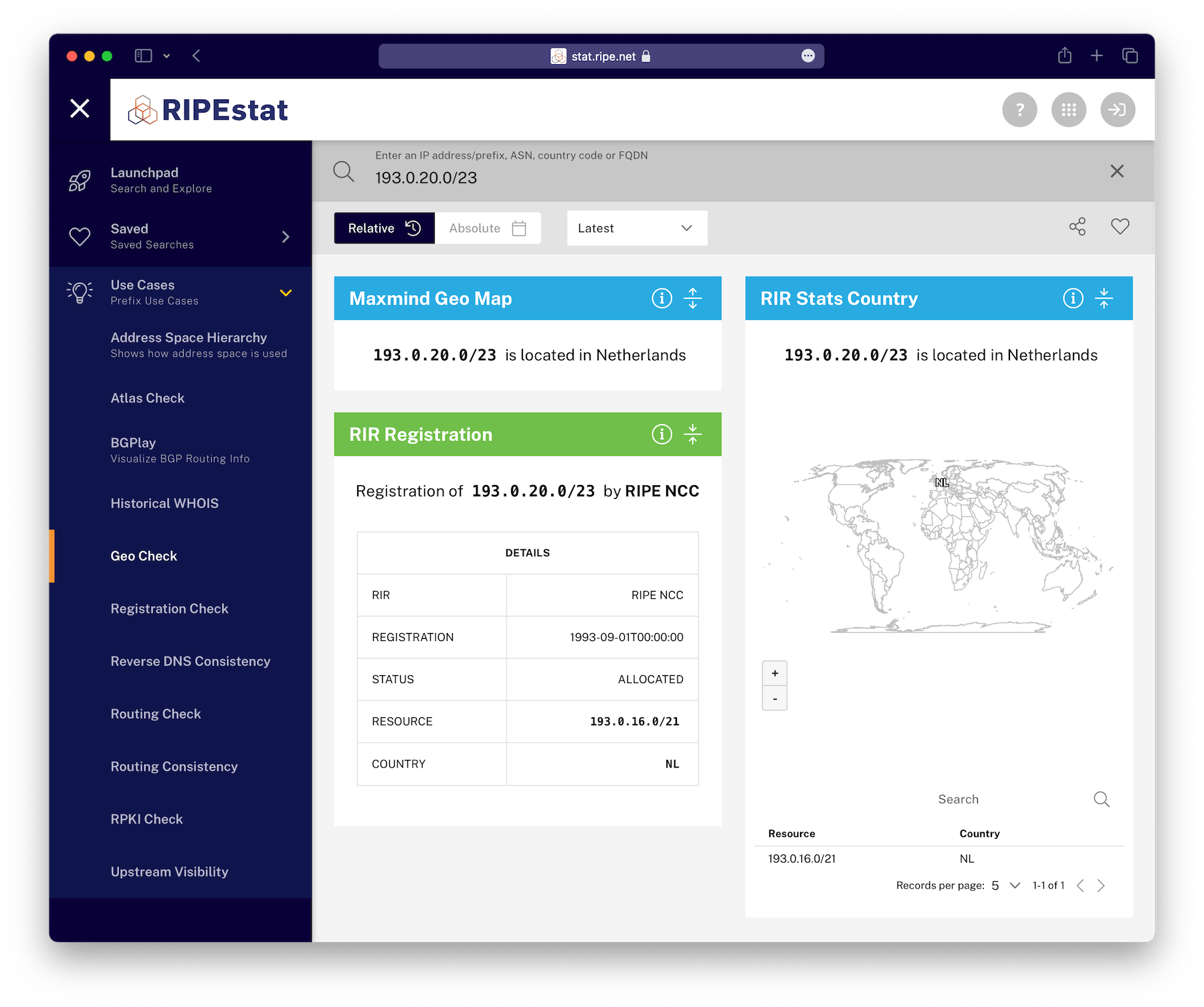1204x1007 pixels.
Task: Expand the Maxmind Geo Map widget
Action: pyautogui.click(x=693, y=298)
